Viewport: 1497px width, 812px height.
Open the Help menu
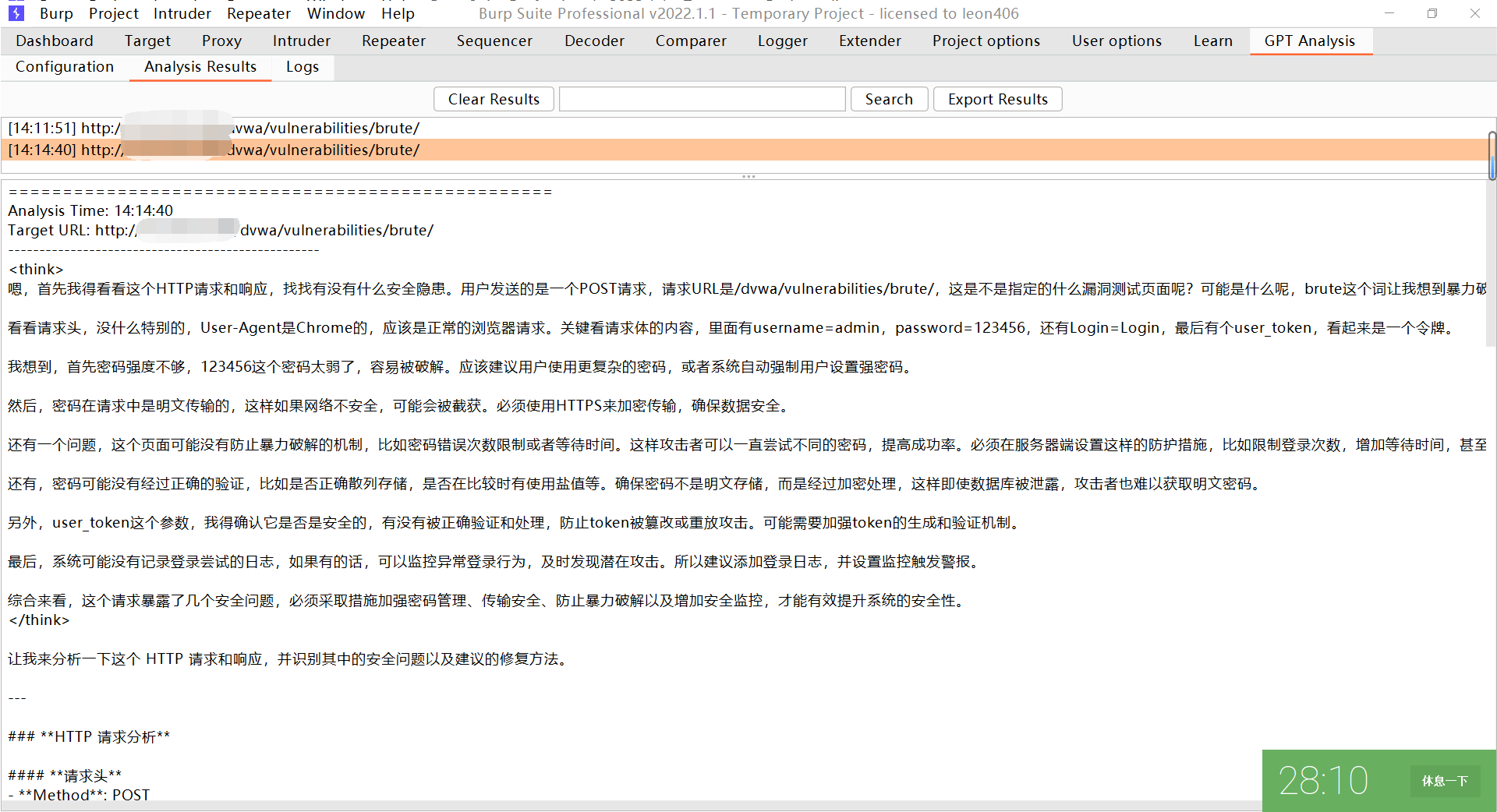(x=398, y=13)
